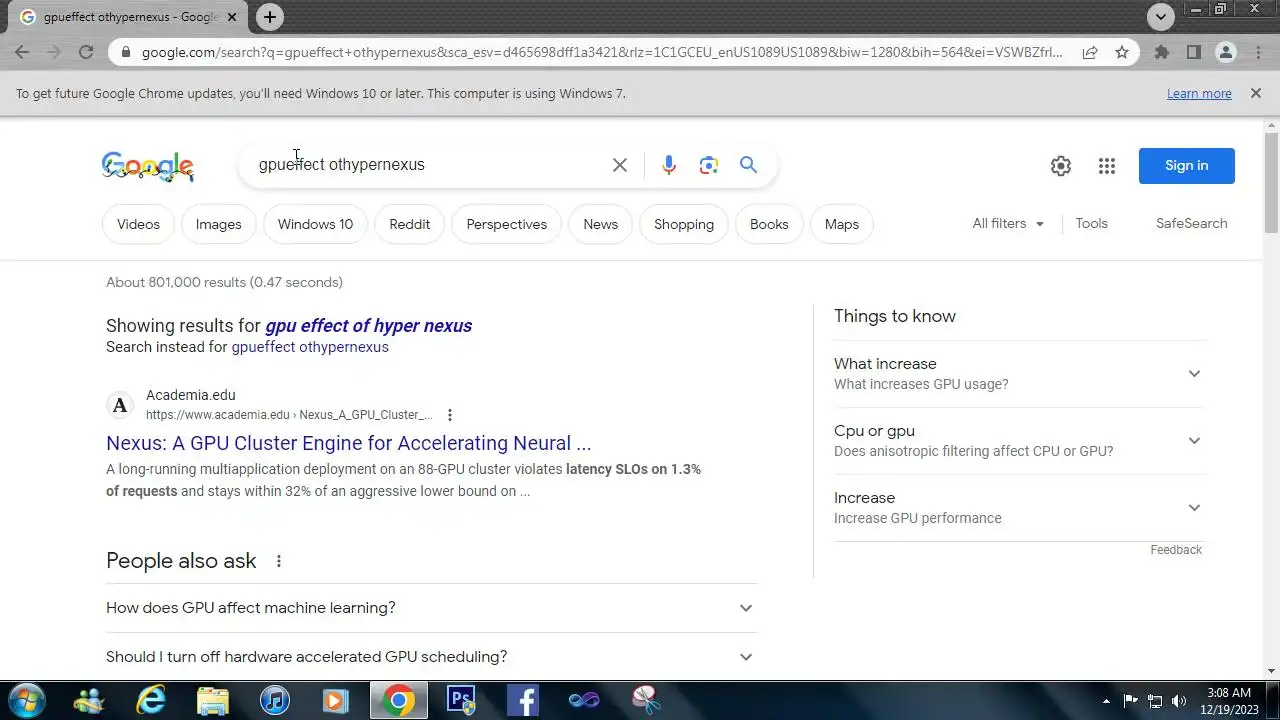Select the Windows 10 filter chip

[315, 224]
